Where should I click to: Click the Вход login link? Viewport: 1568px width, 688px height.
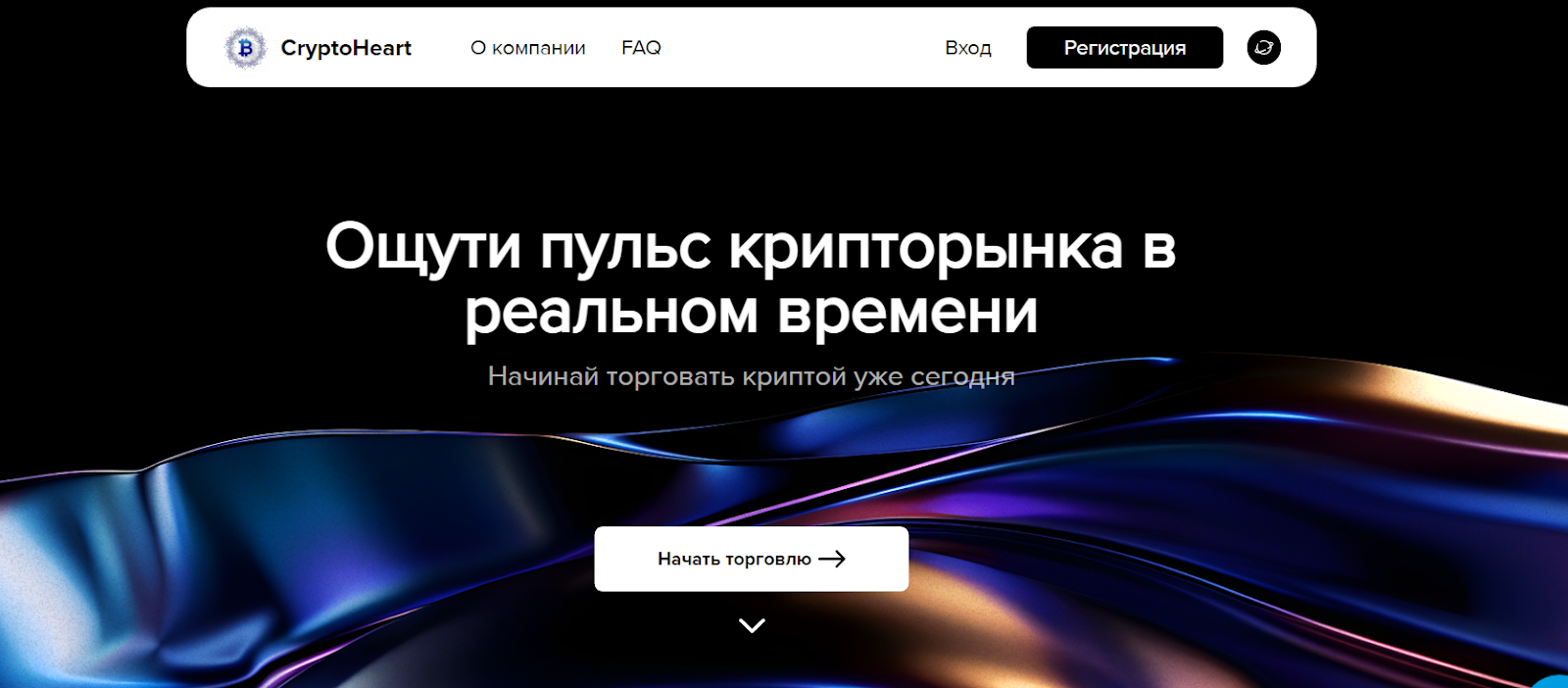point(968,48)
